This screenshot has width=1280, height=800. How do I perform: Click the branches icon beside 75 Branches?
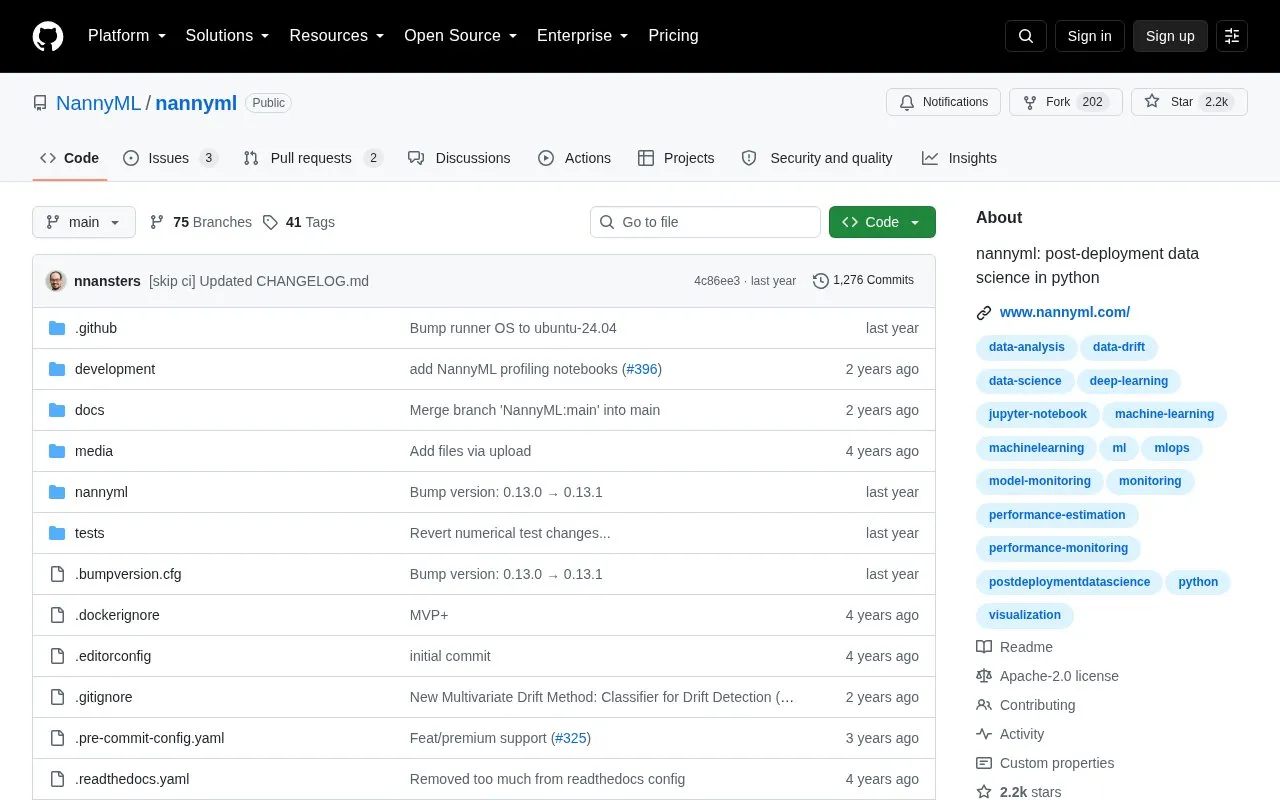157,222
